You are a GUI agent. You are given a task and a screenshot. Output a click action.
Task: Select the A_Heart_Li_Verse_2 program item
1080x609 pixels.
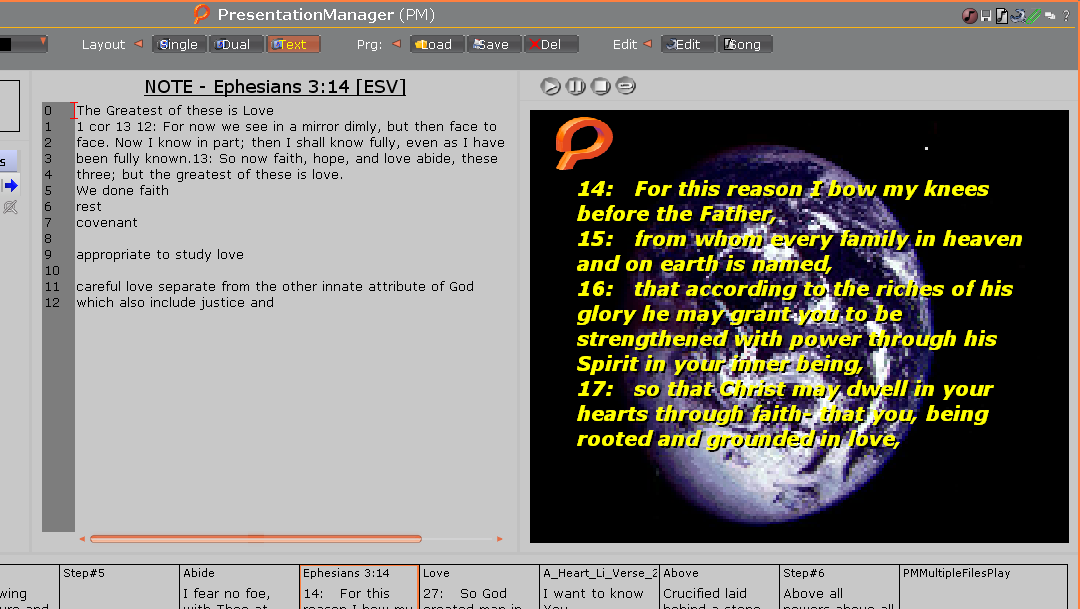[x=599, y=587]
